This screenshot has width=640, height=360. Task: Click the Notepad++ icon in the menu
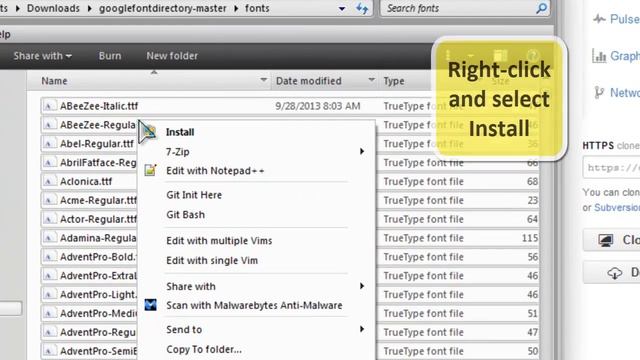coord(151,170)
